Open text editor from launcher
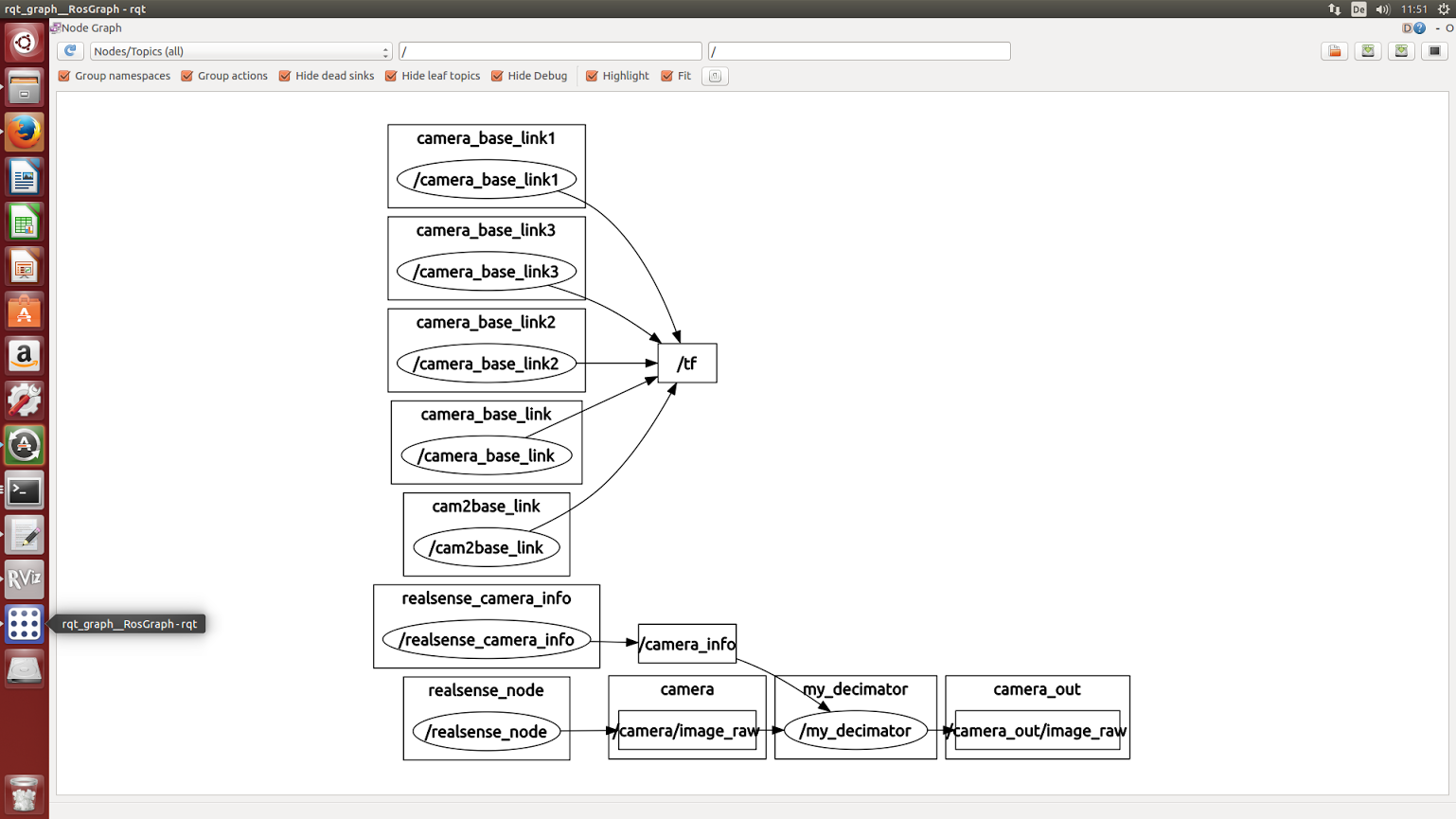Image resolution: width=1456 pixels, height=819 pixels. [25, 535]
